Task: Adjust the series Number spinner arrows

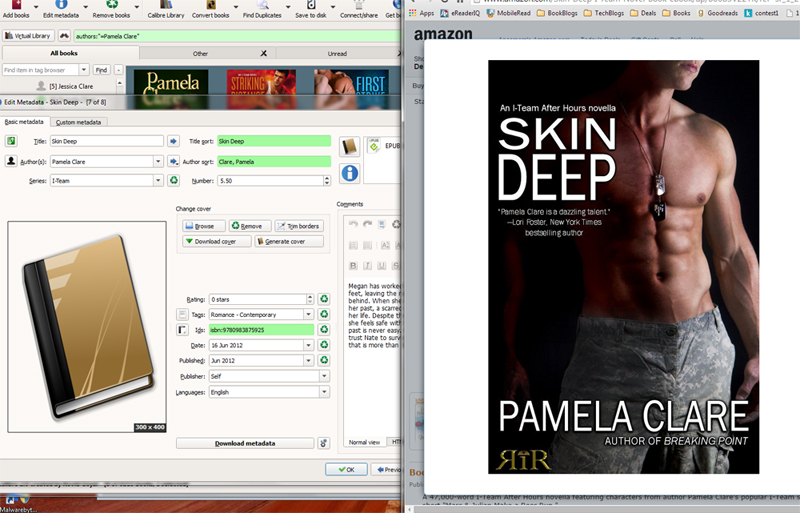Action: pos(326,180)
